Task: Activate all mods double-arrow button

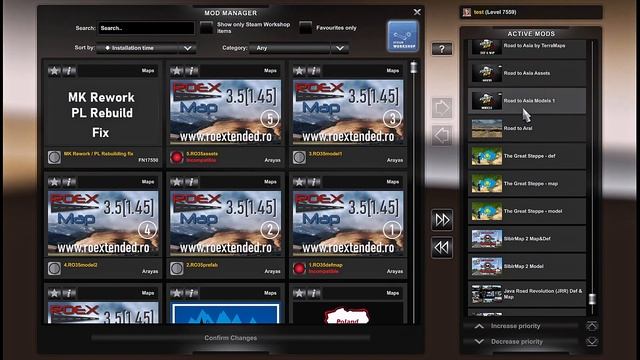Action: point(442,220)
